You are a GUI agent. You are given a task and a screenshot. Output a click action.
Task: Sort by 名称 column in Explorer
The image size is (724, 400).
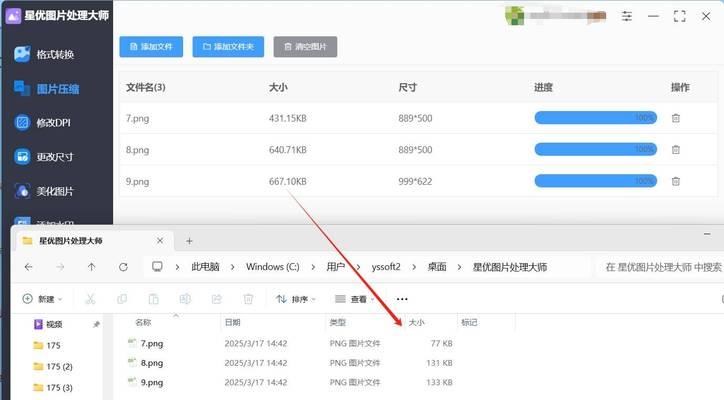click(143, 322)
